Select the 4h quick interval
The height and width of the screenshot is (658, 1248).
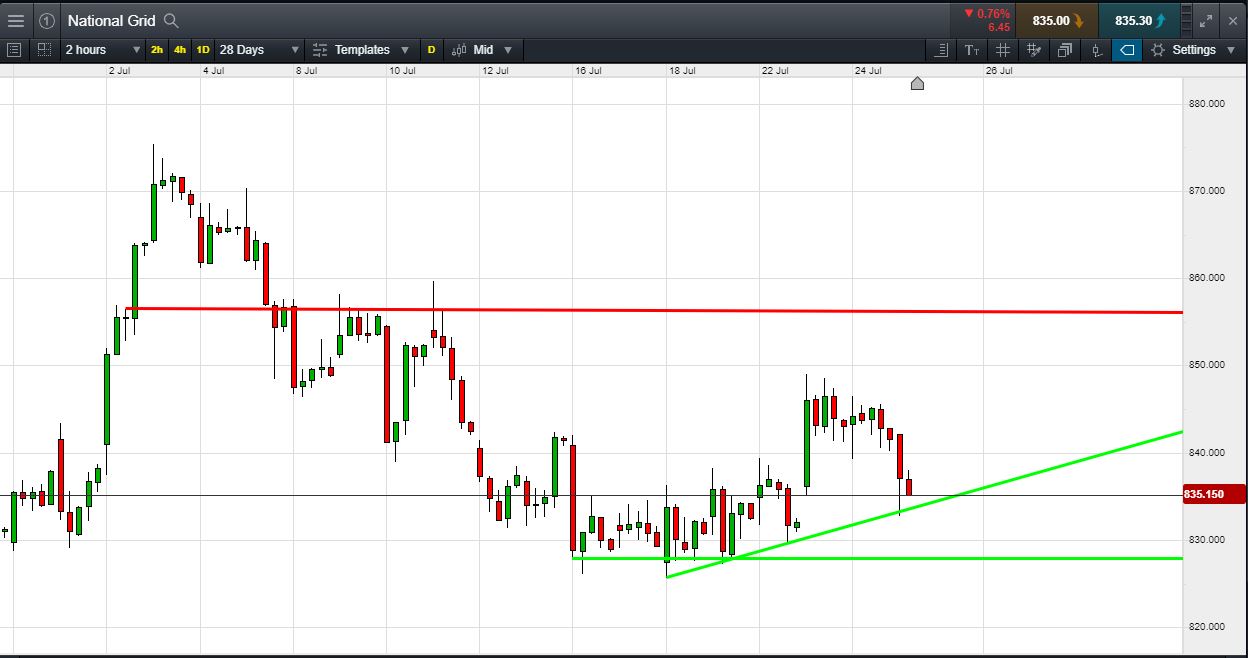point(180,49)
